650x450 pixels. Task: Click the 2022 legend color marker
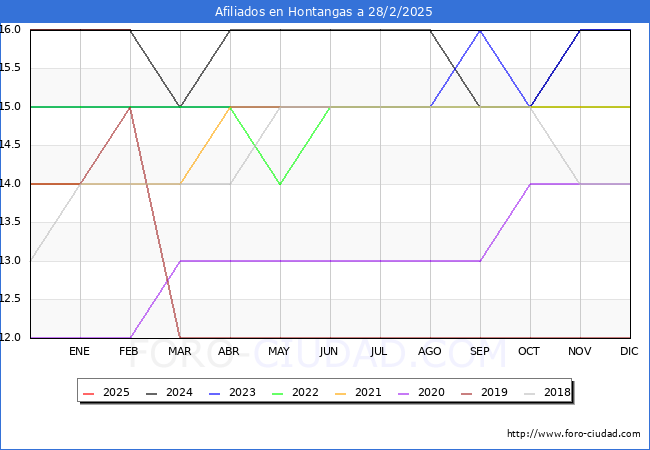point(277,393)
